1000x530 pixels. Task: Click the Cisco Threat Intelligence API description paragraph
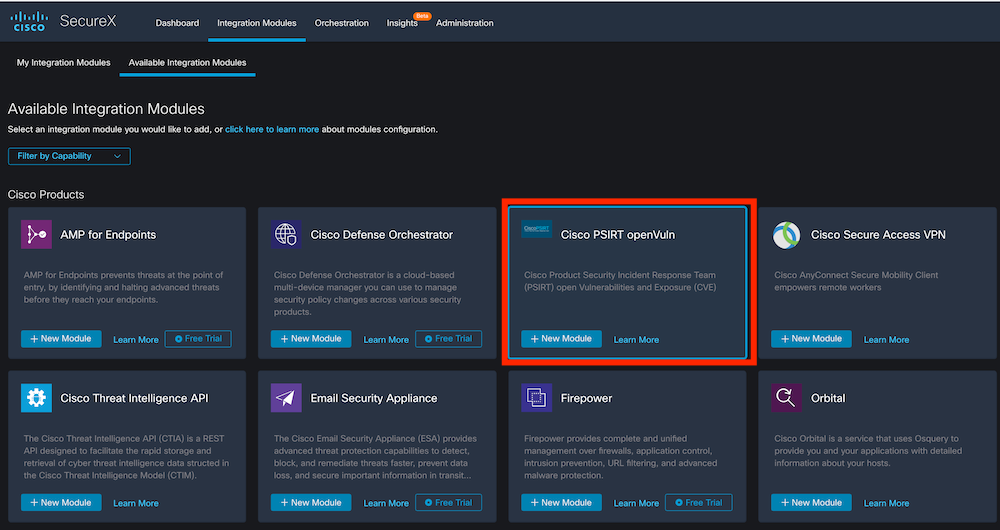pos(126,457)
